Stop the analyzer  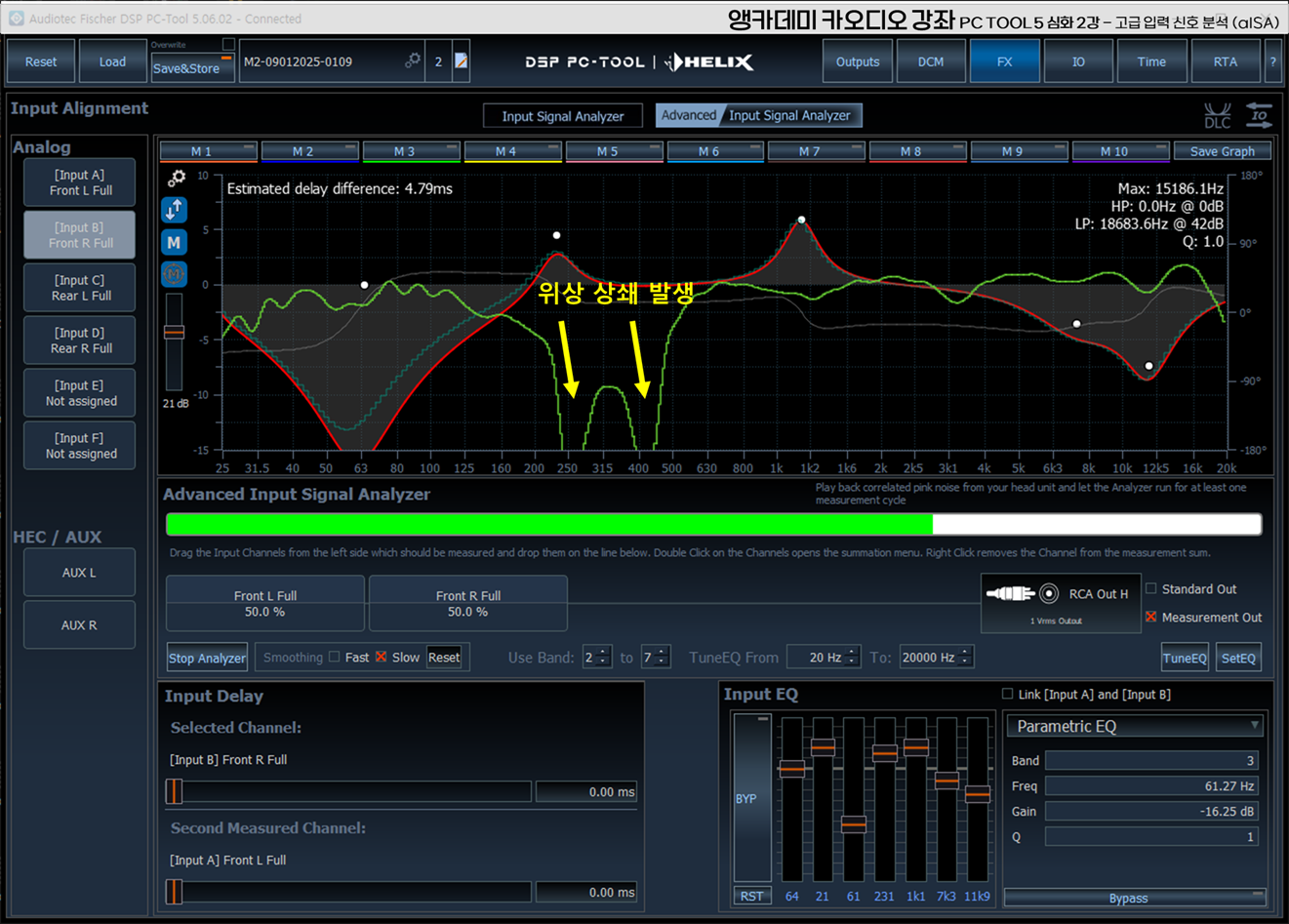tap(207, 658)
